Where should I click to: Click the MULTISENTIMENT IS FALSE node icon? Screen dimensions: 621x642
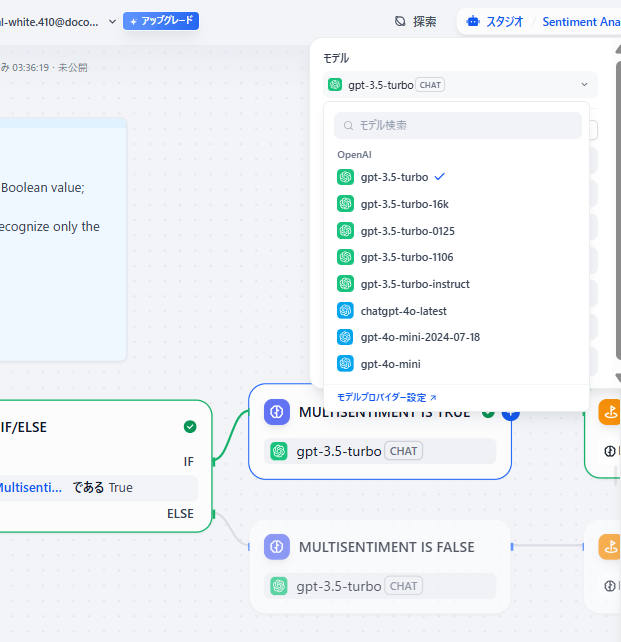click(x=277, y=547)
